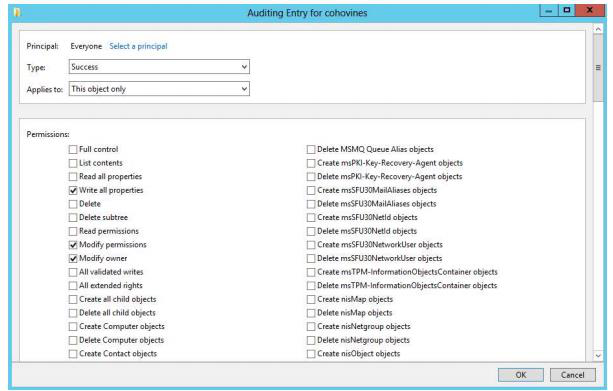Enable Create msSFU30NetId objects
This screenshot has width=613, height=391.
point(311,217)
